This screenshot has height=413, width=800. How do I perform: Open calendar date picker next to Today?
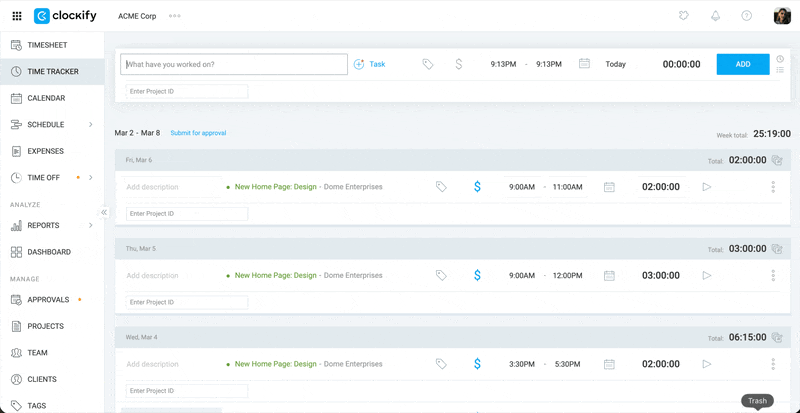click(584, 64)
